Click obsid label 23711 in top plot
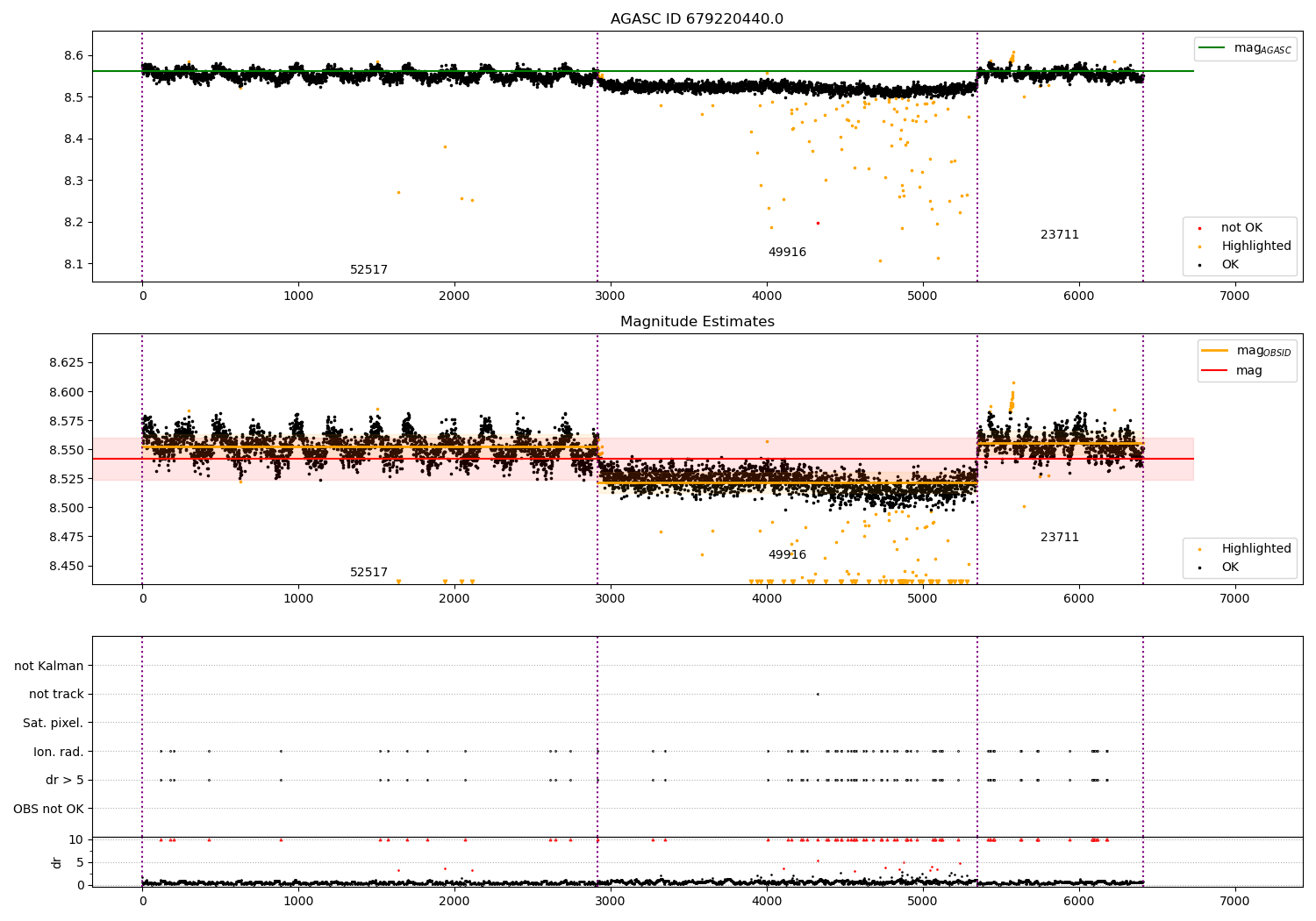Image resolution: width=1316 pixels, height=921 pixels. pos(1060,235)
